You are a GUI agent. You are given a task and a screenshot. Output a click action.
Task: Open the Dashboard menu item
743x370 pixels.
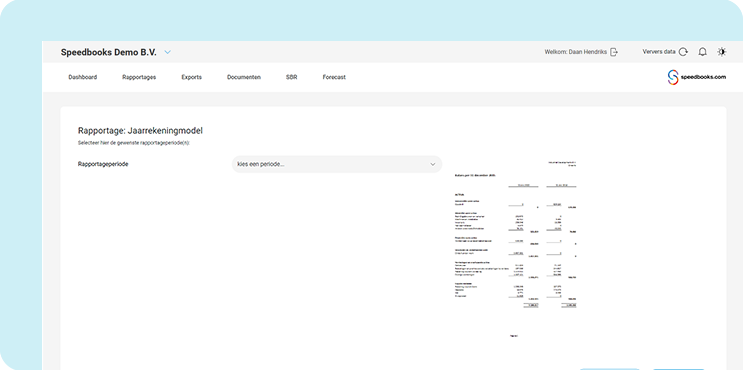83,77
